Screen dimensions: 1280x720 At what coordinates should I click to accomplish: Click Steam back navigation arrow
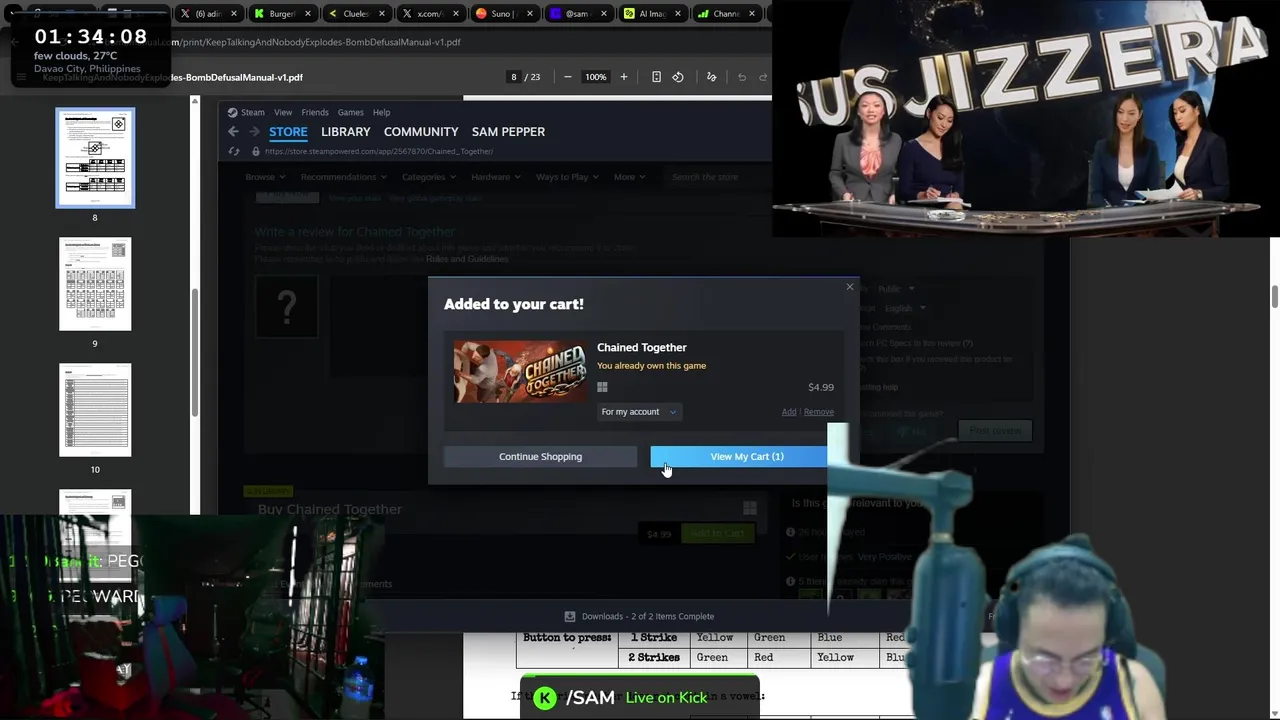(233, 132)
